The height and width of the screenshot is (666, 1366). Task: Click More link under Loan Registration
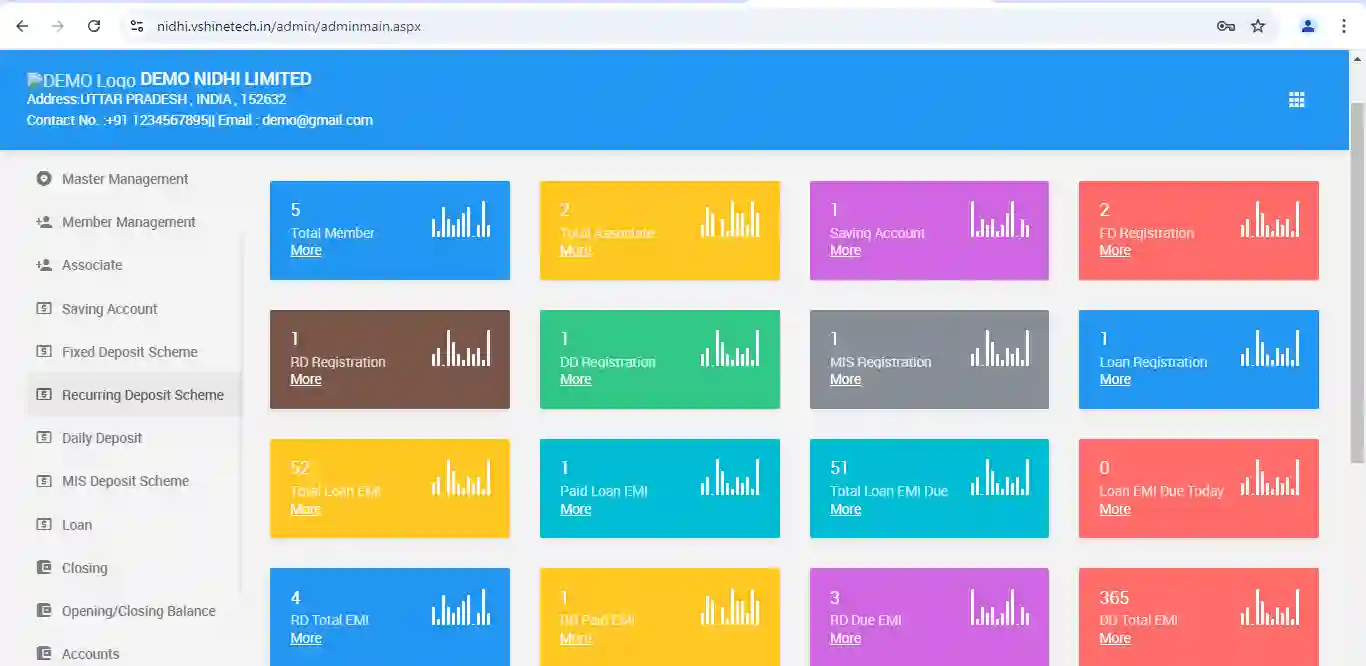[x=1115, y=380]
